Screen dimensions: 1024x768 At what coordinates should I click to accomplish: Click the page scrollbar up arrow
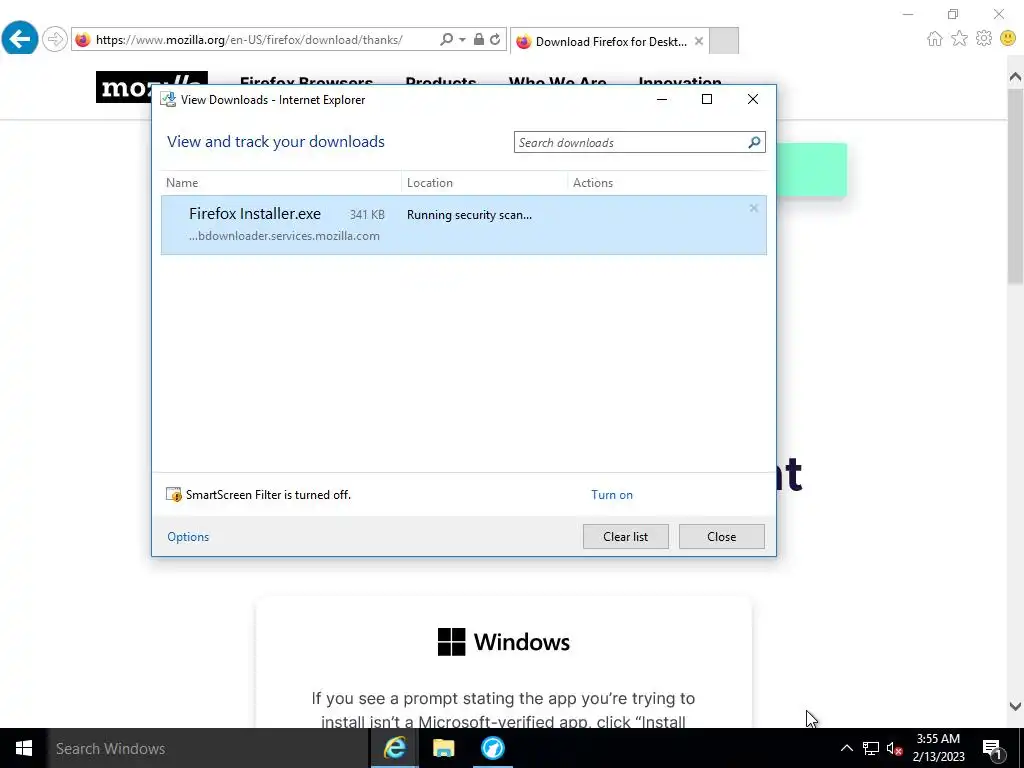pos(1015,76)
